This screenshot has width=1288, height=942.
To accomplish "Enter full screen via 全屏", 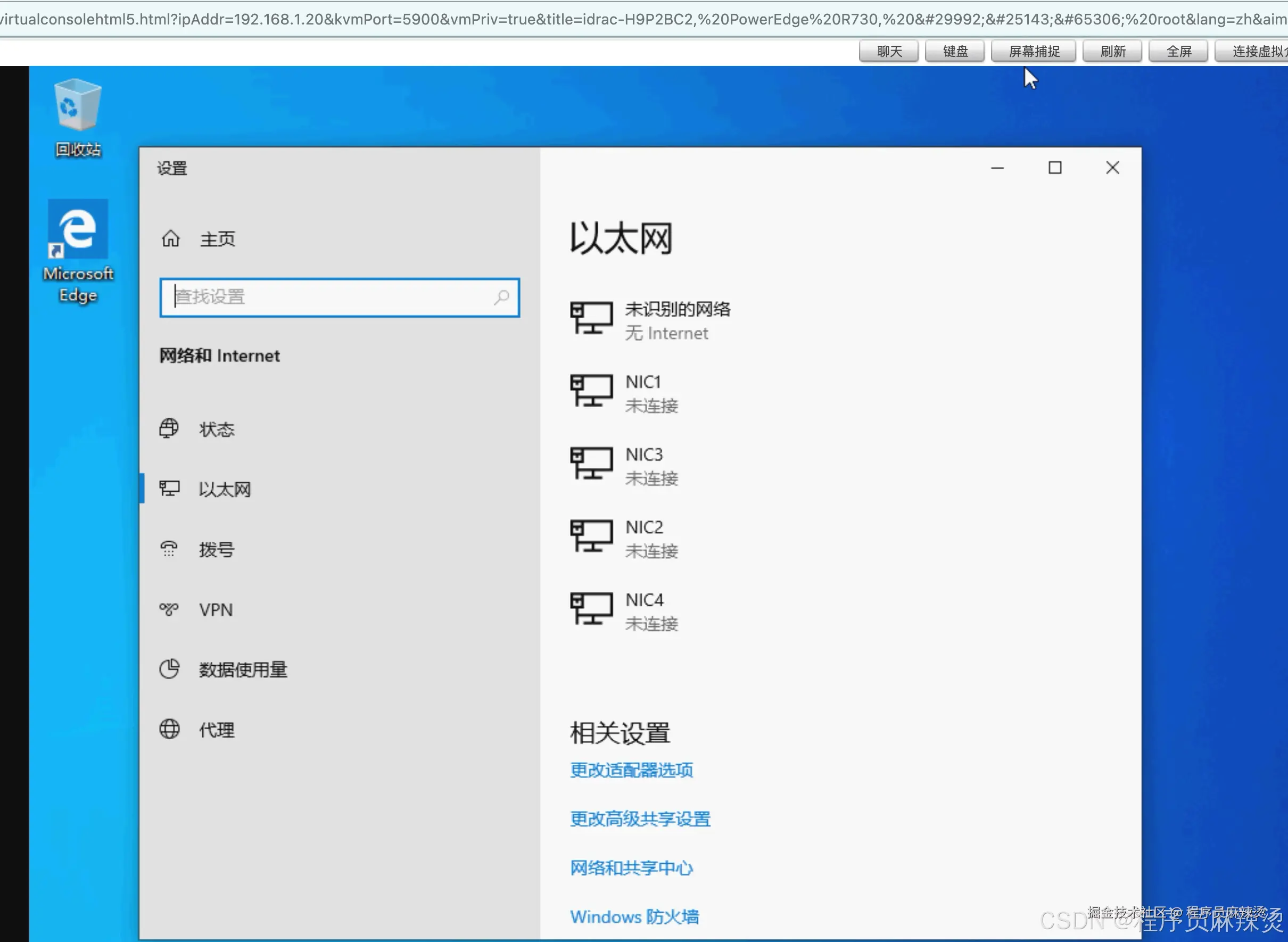I will [1178, 51].
